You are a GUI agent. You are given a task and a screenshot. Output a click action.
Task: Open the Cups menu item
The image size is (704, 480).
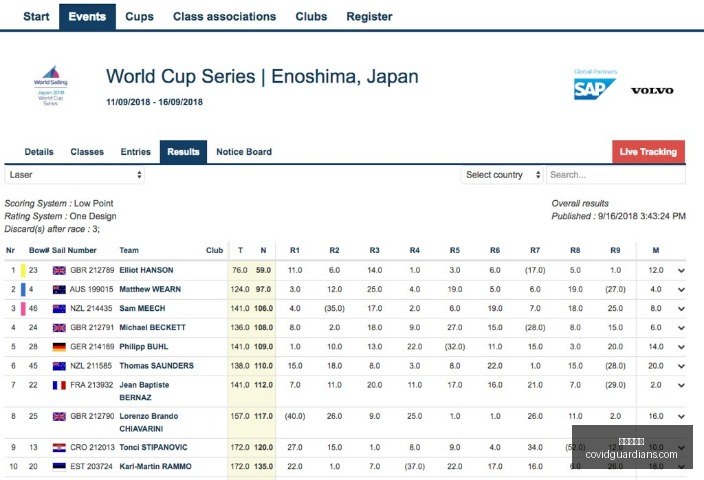pos(139,17)
